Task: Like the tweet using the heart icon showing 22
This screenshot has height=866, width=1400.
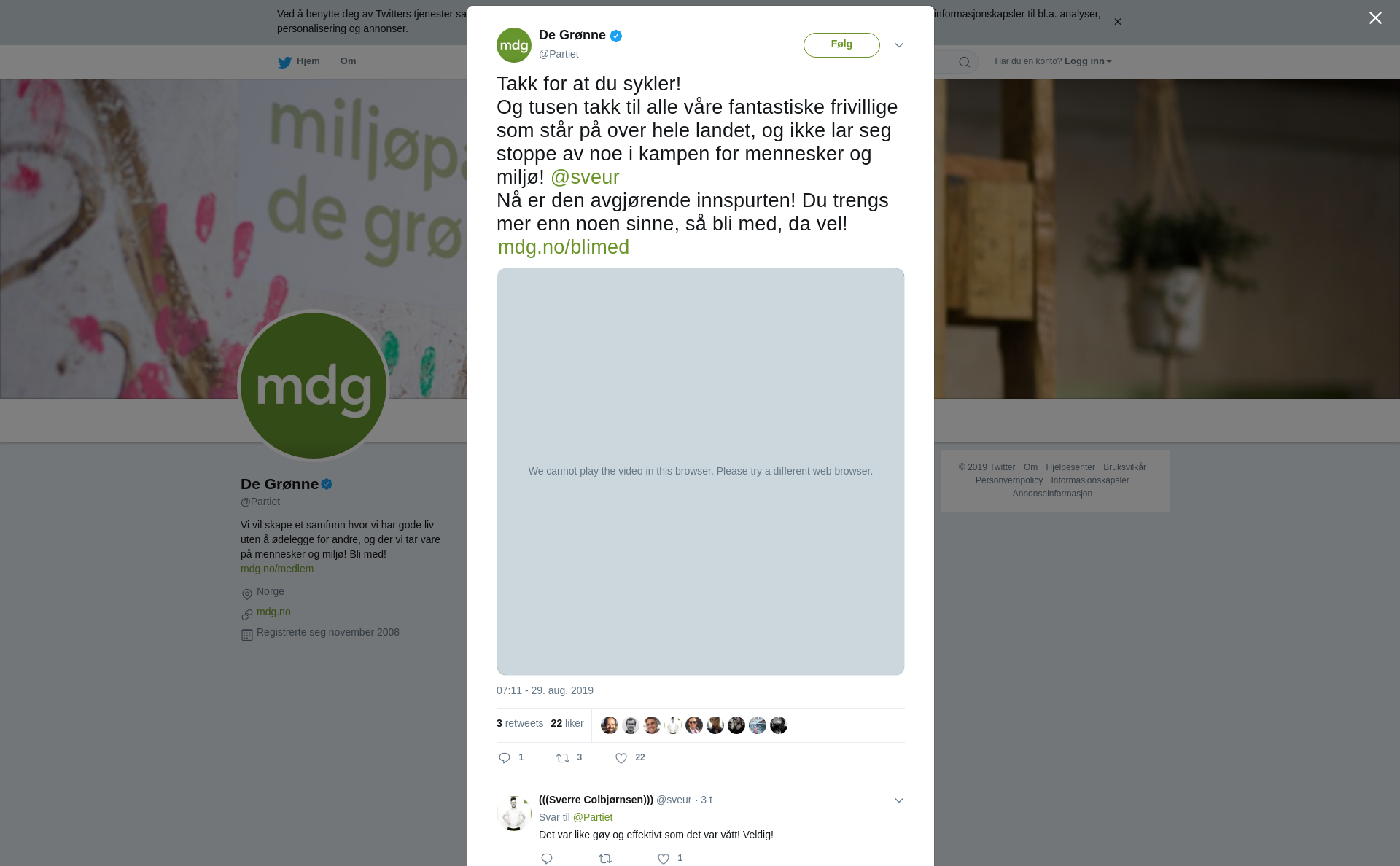Action: point(621,758)
